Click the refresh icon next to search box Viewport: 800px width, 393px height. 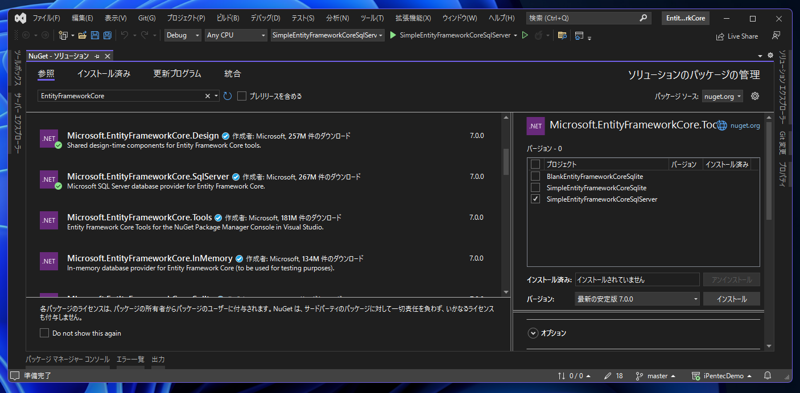pos(228,96)
